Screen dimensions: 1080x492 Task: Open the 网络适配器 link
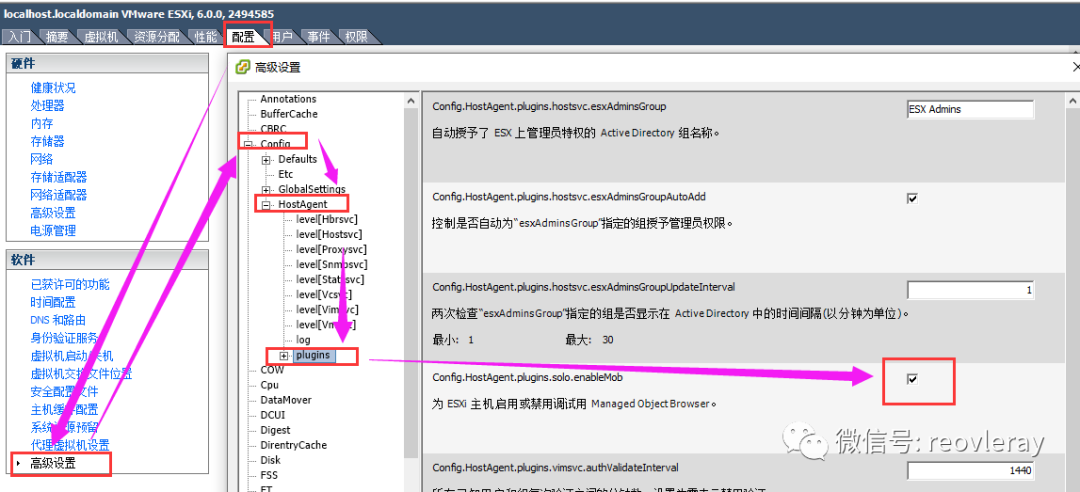pyautogui.click(x=59, y=195)
